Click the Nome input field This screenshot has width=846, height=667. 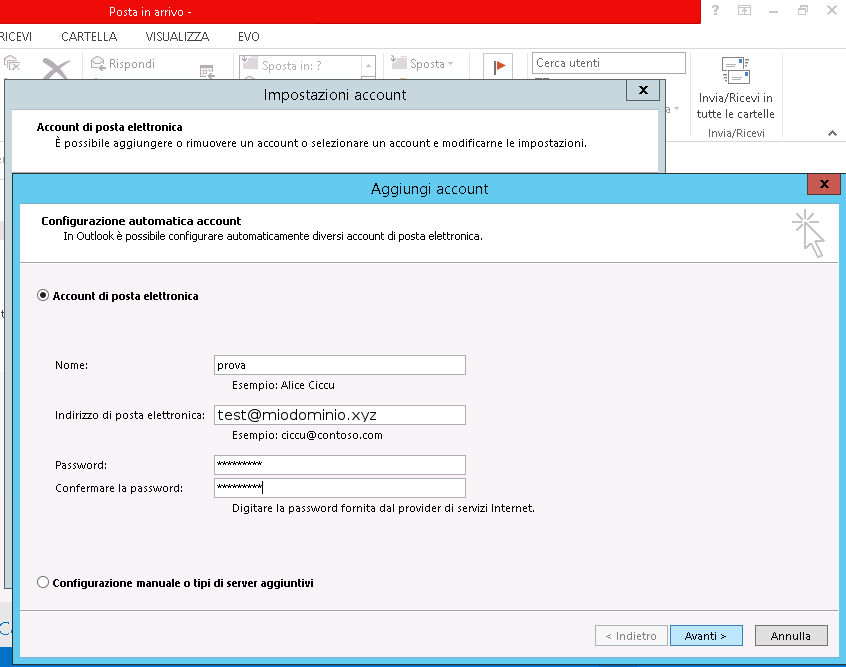[x=339, y=365]
